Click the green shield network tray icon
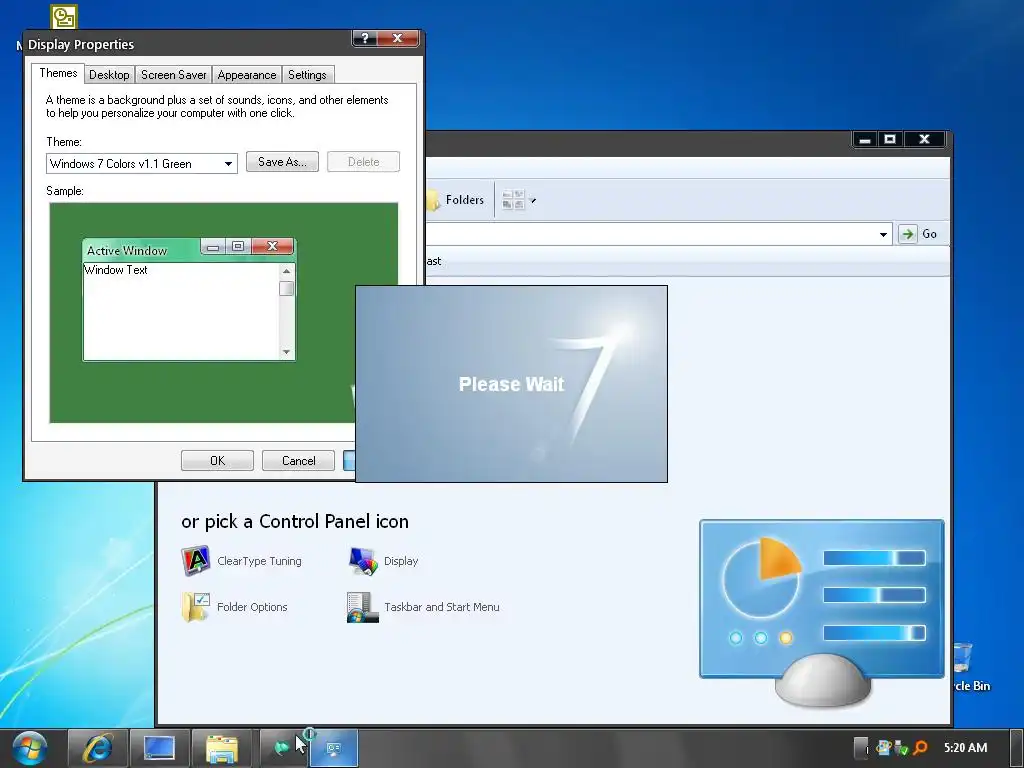Screen dimensions: 1024x768 (x=902, y=748)
